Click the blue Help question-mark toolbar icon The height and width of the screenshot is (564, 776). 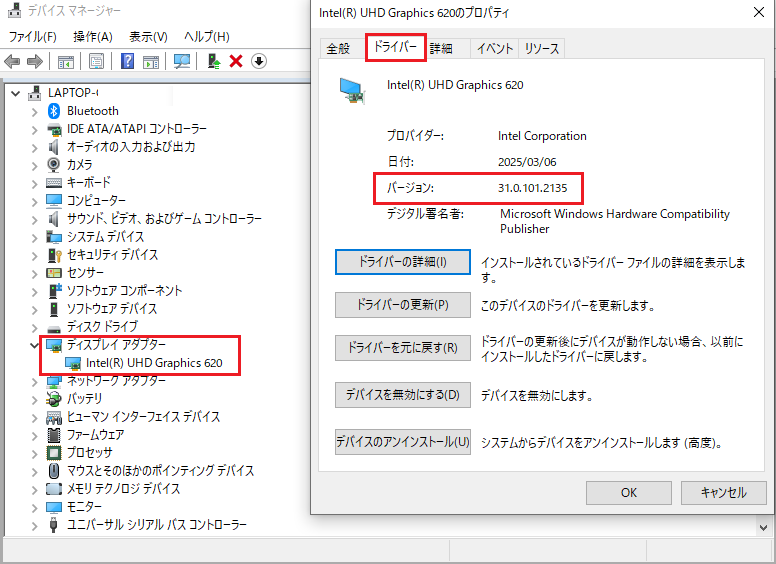(127, 61)
